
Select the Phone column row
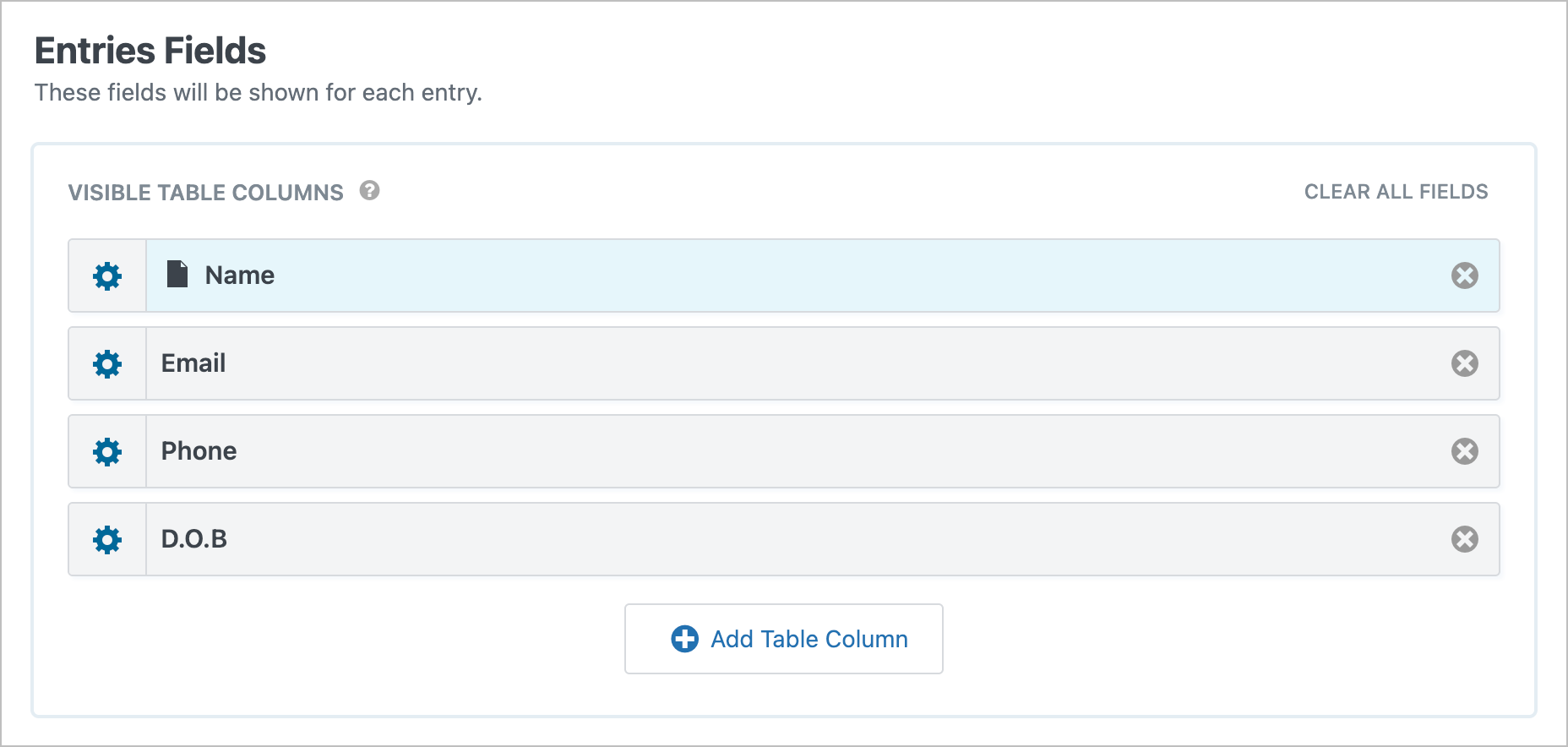(x=591, y=451)
